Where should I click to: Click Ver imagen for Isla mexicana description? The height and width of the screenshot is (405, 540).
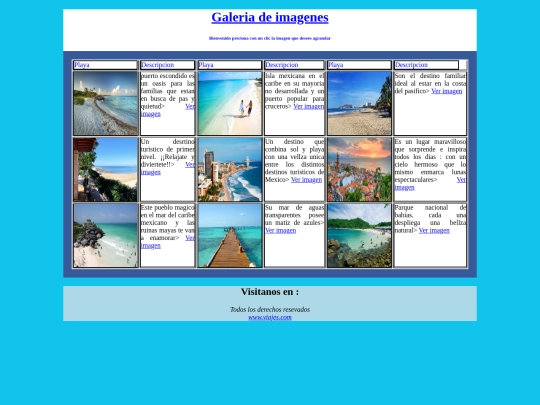(x=309, y=106)
